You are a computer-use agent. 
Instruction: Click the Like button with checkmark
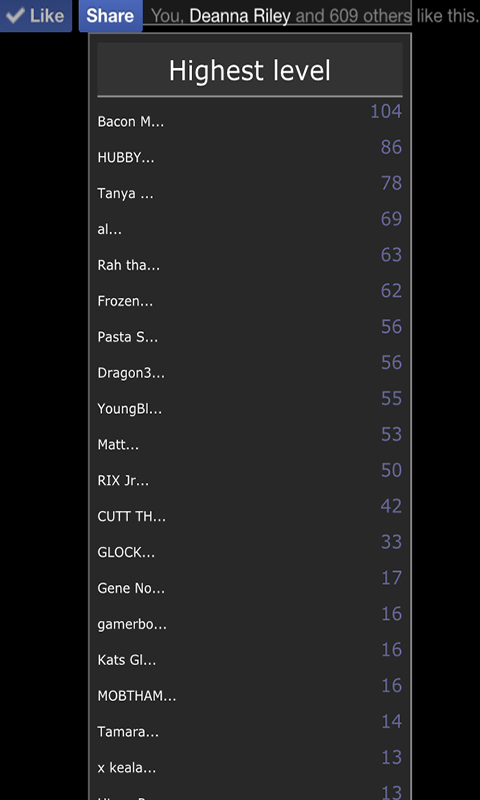tap(36, 16)
